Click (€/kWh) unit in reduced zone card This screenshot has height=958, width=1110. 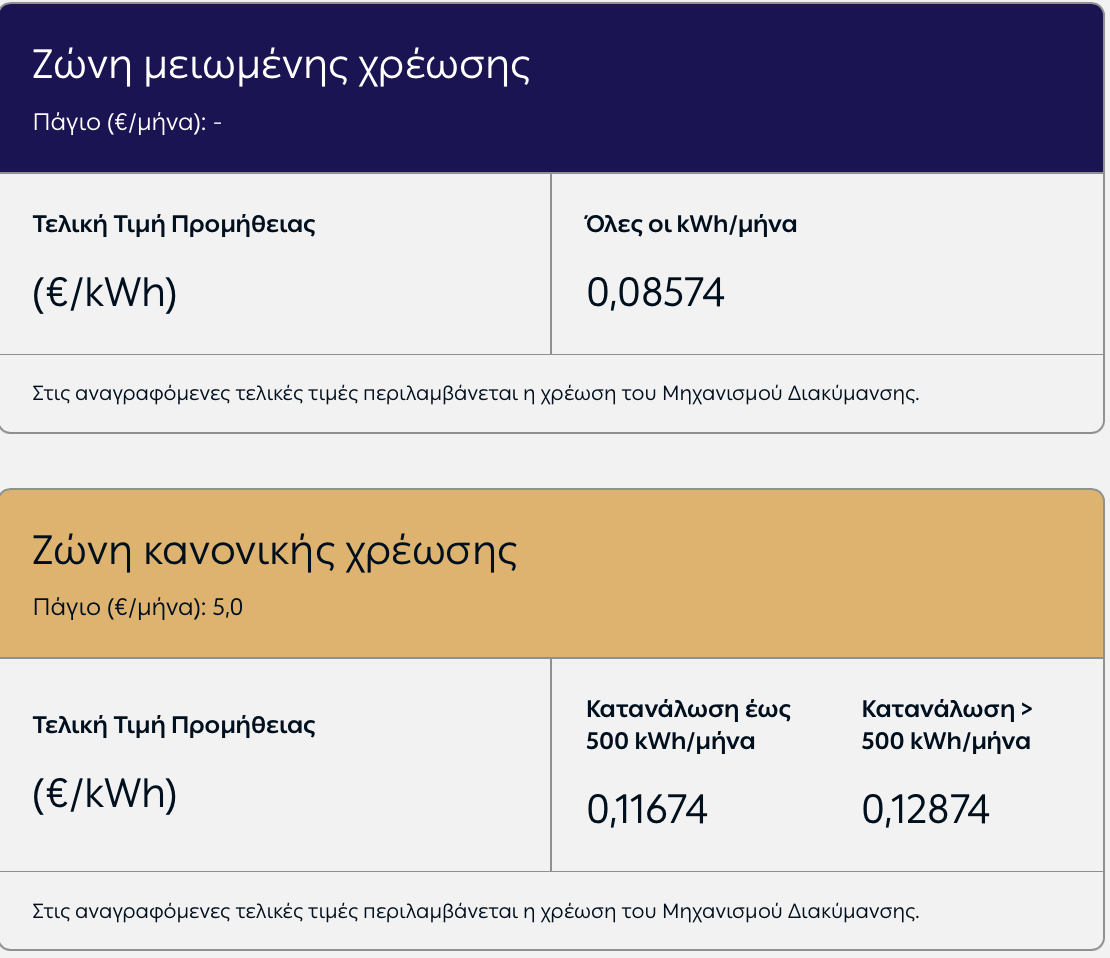(105, 293)
